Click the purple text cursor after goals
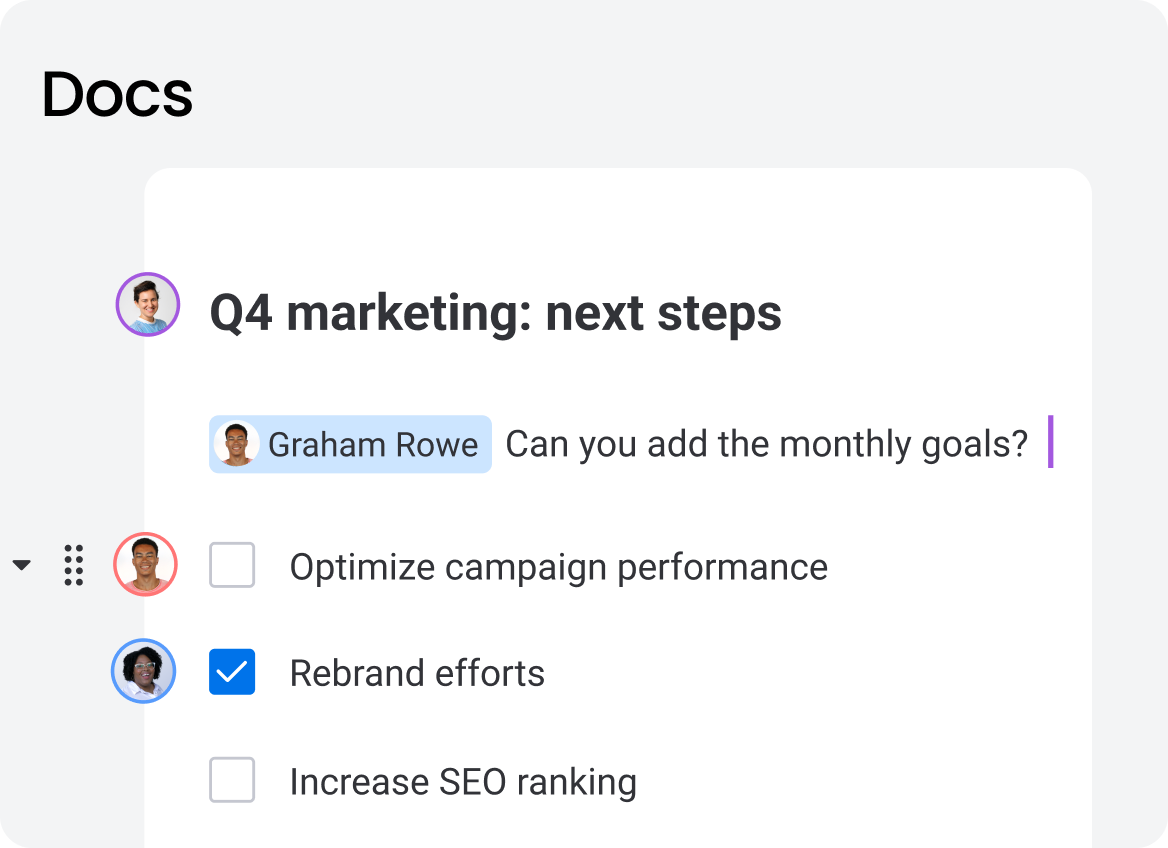1168x848 pixels. tap(1050, 442)
